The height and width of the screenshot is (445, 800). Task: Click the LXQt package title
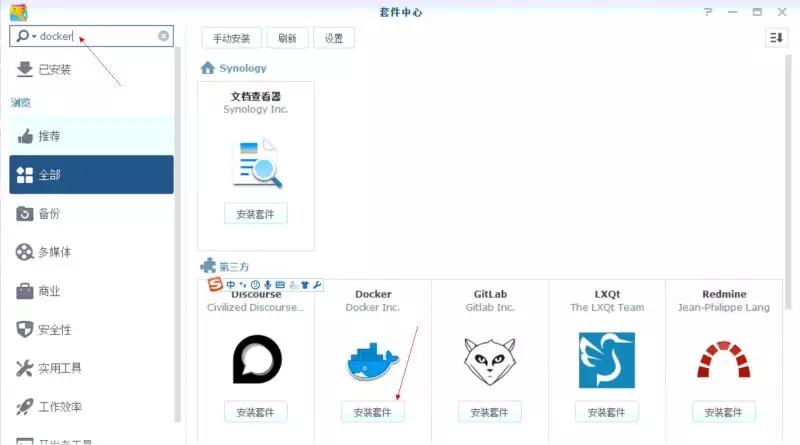(x=607, y=294)
